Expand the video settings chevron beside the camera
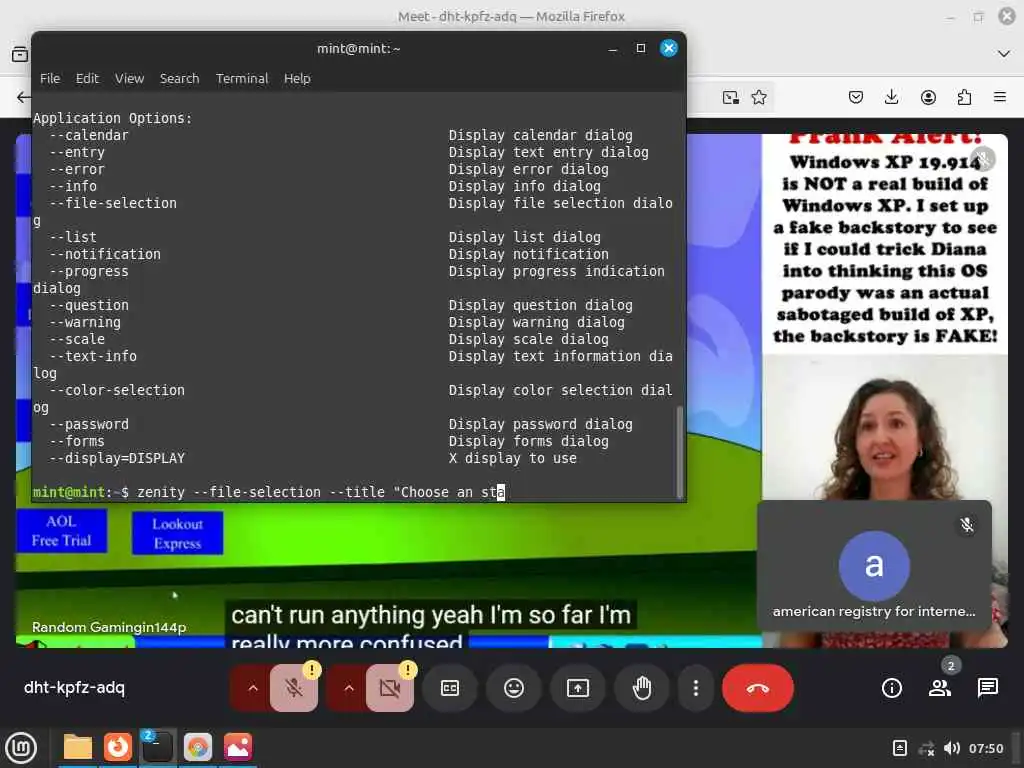Screen dimensions: 1024x768 (x=349, y=688)
